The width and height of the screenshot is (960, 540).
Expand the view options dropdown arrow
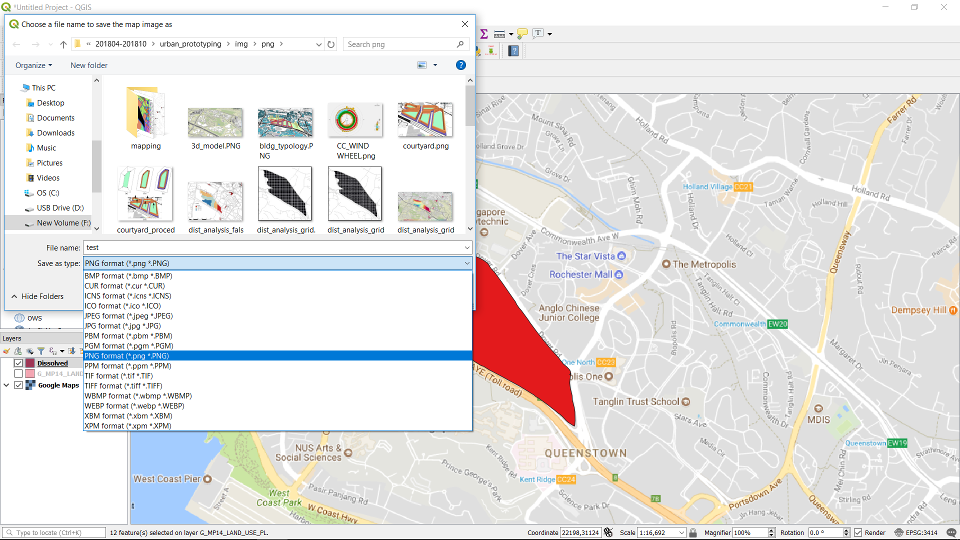435,65
